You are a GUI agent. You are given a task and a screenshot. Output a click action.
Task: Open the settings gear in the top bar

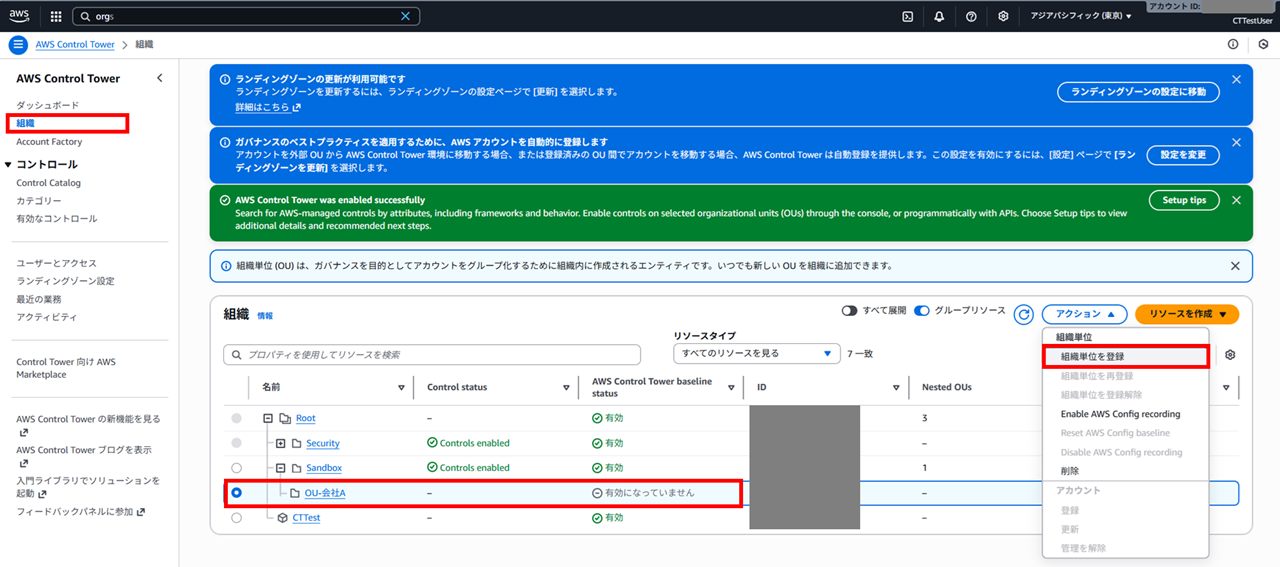coord(1003,17)
